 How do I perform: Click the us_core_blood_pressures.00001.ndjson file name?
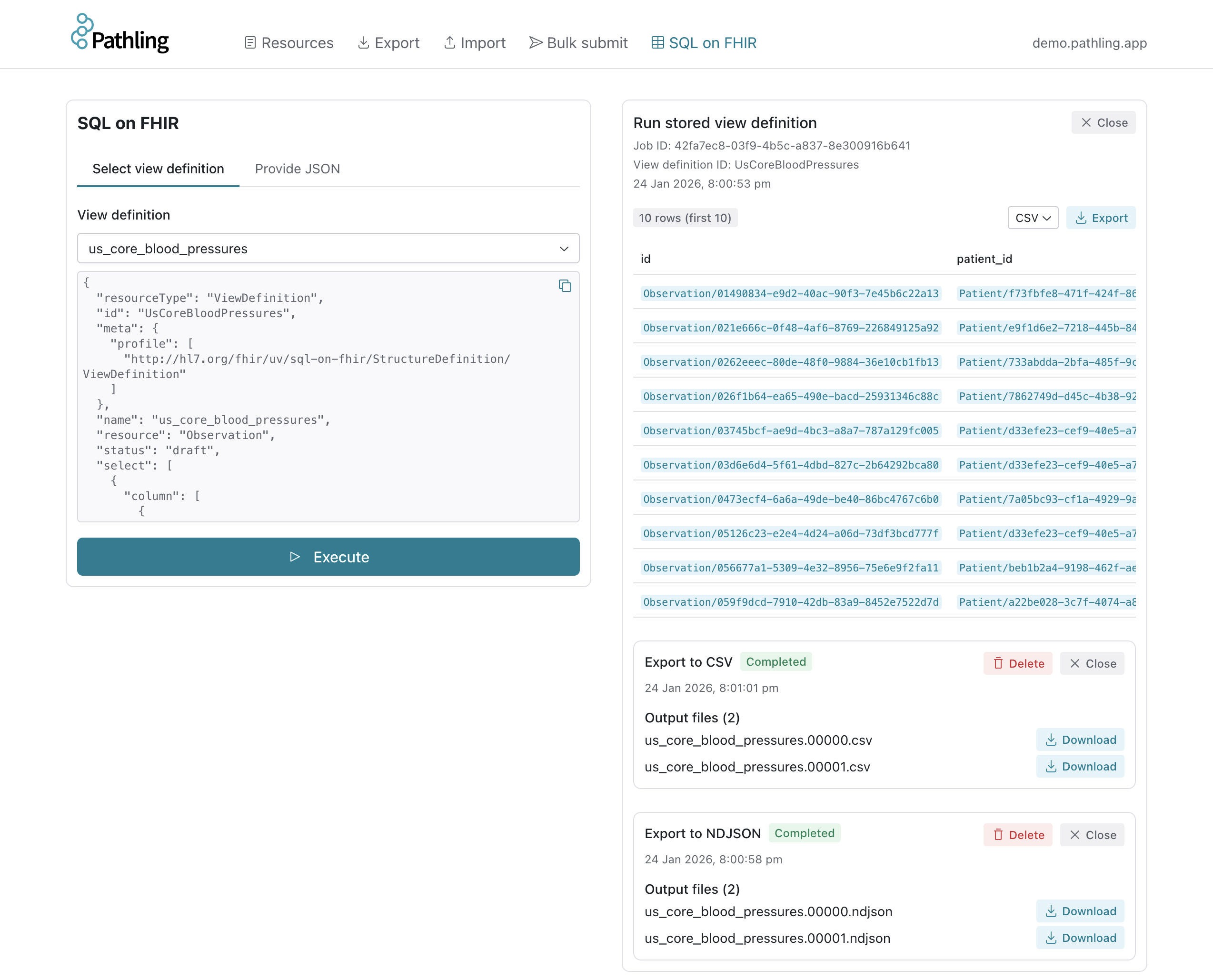click(x=767, y=938)
